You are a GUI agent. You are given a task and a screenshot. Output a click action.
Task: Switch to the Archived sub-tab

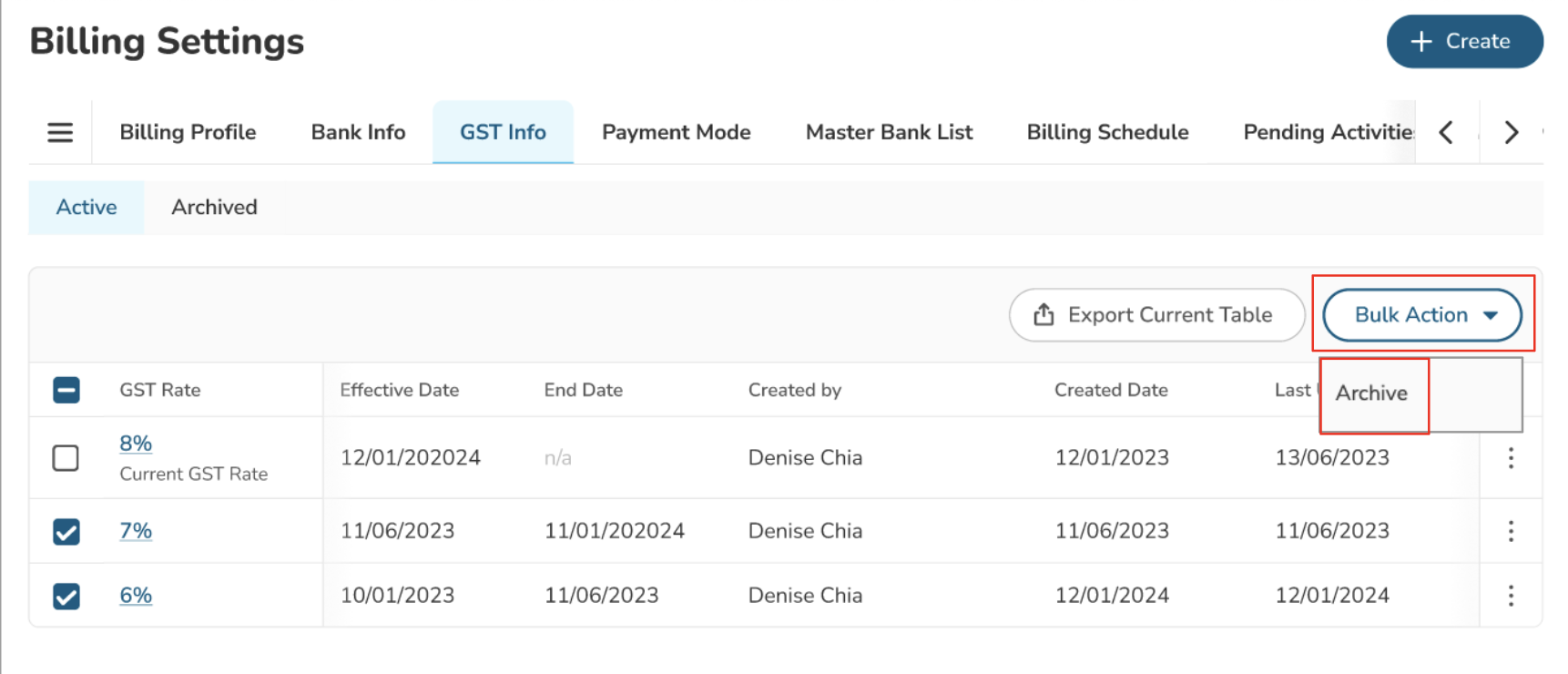pyautogui.click(x=214, y=208)
